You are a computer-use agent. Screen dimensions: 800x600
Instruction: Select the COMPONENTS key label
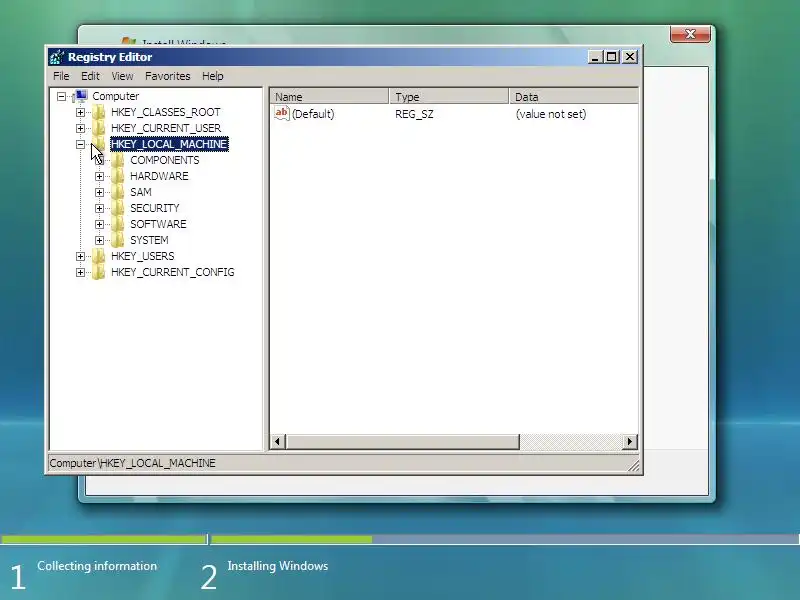(165, 160)
